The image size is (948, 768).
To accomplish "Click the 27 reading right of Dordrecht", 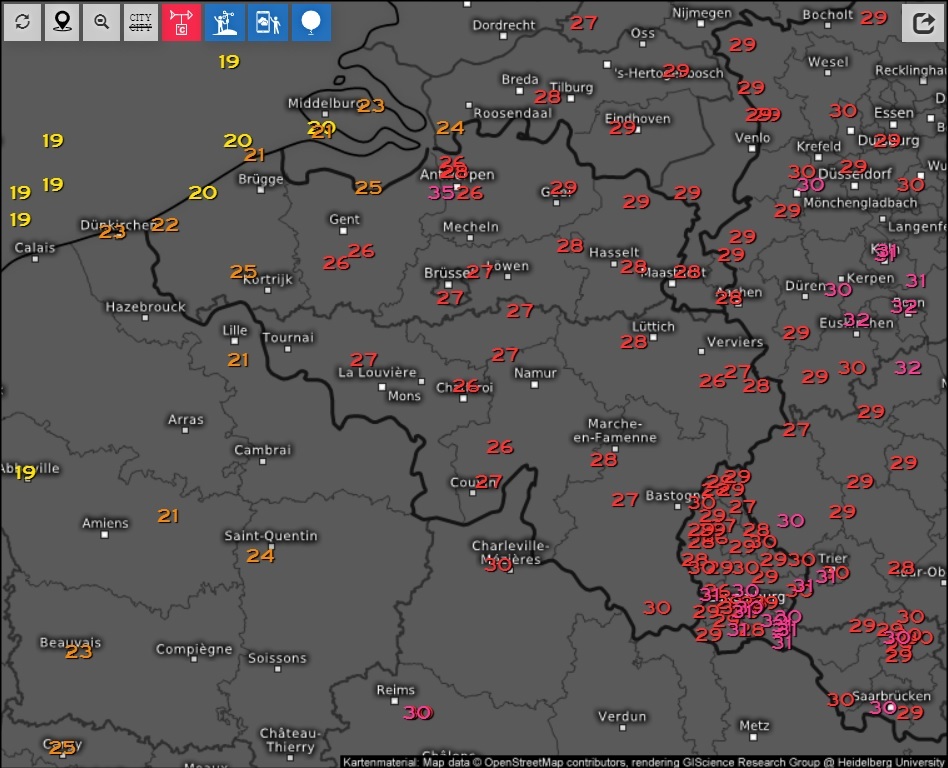I will (x=583, y=23).
